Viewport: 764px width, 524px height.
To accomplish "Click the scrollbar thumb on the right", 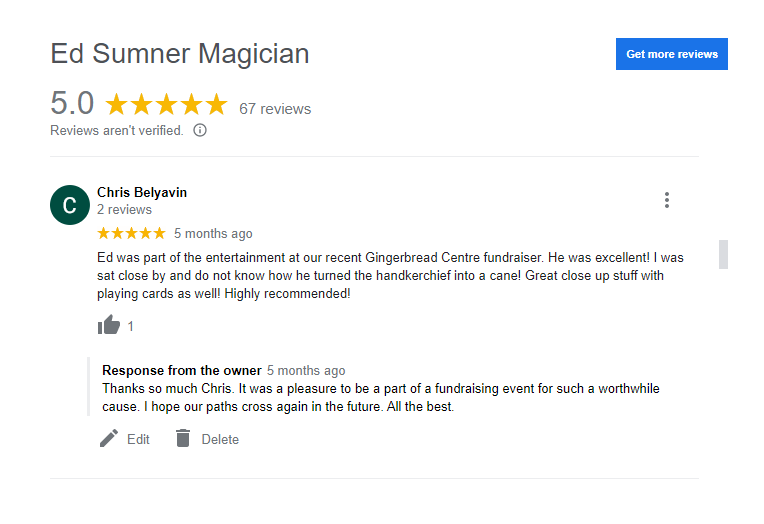I will pyautogui.click(x=723, y=254).
